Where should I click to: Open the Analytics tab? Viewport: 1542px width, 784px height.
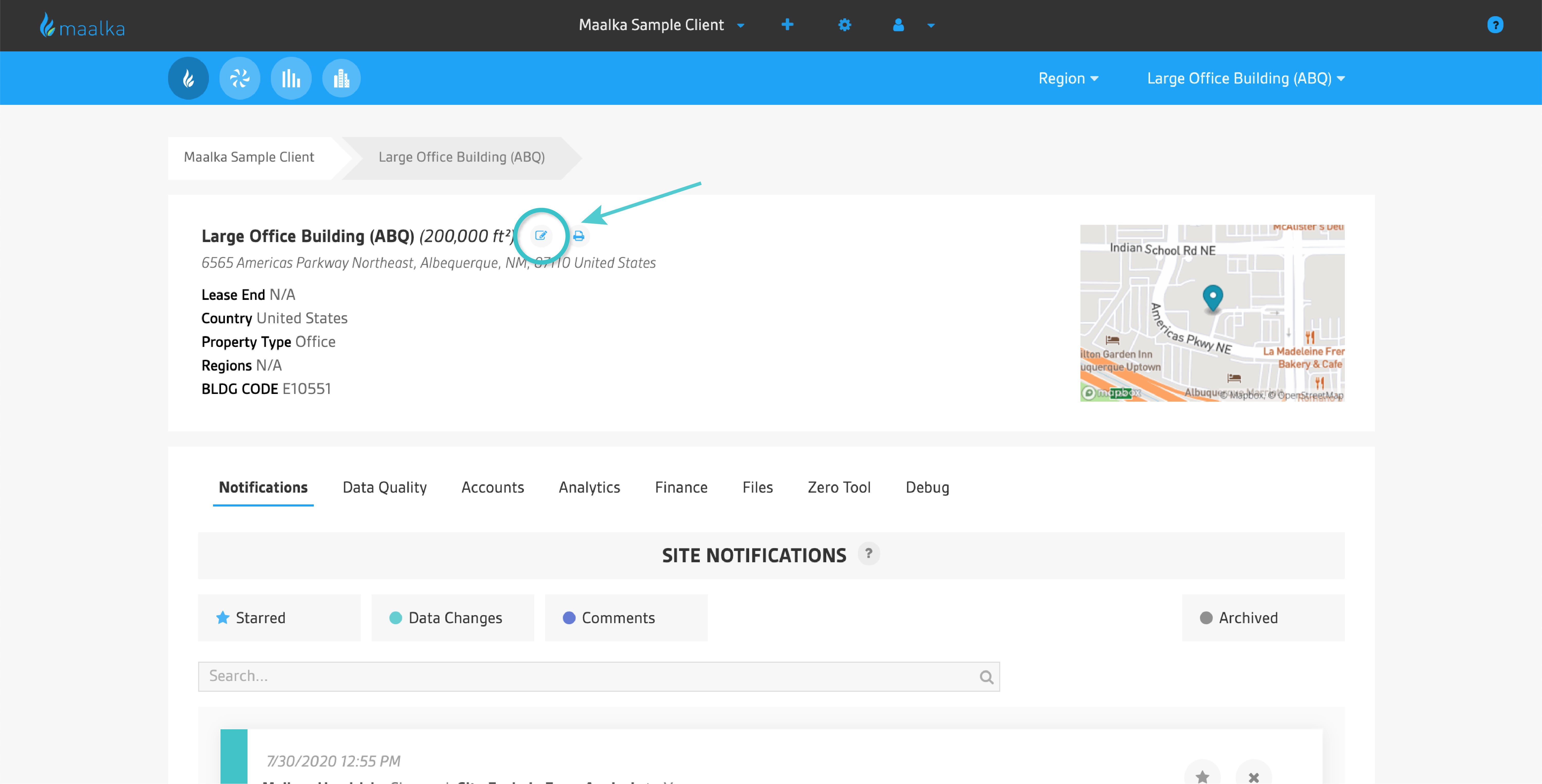[x=590, y=488]
